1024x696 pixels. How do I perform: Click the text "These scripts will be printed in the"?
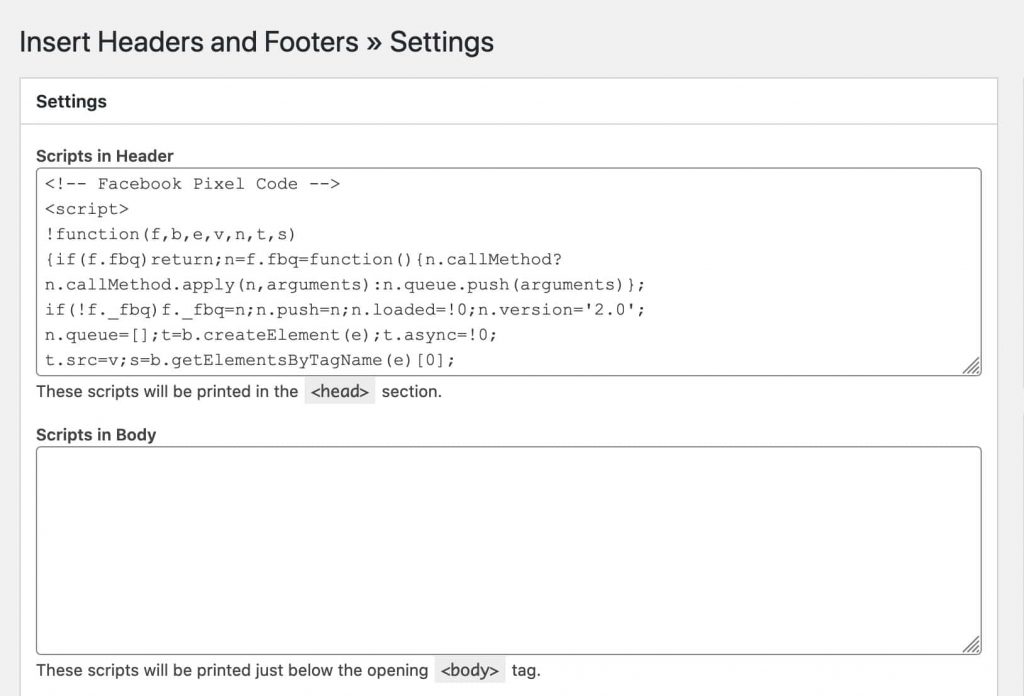[167, 392]
